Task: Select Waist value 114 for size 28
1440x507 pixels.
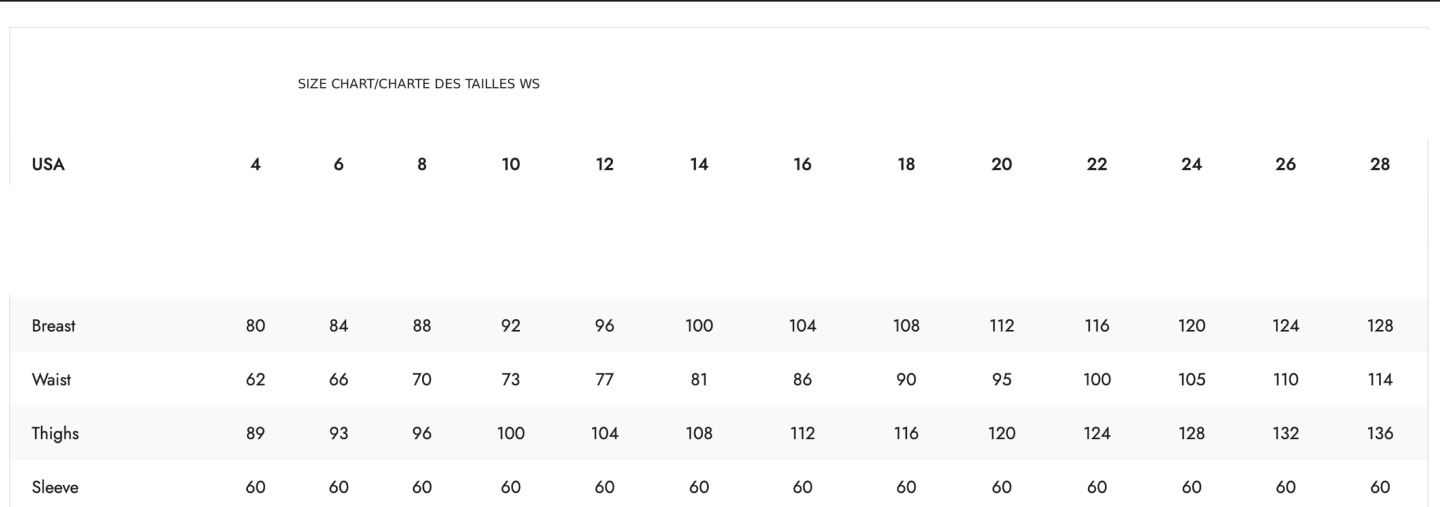Action: (x=1380, y=380)
